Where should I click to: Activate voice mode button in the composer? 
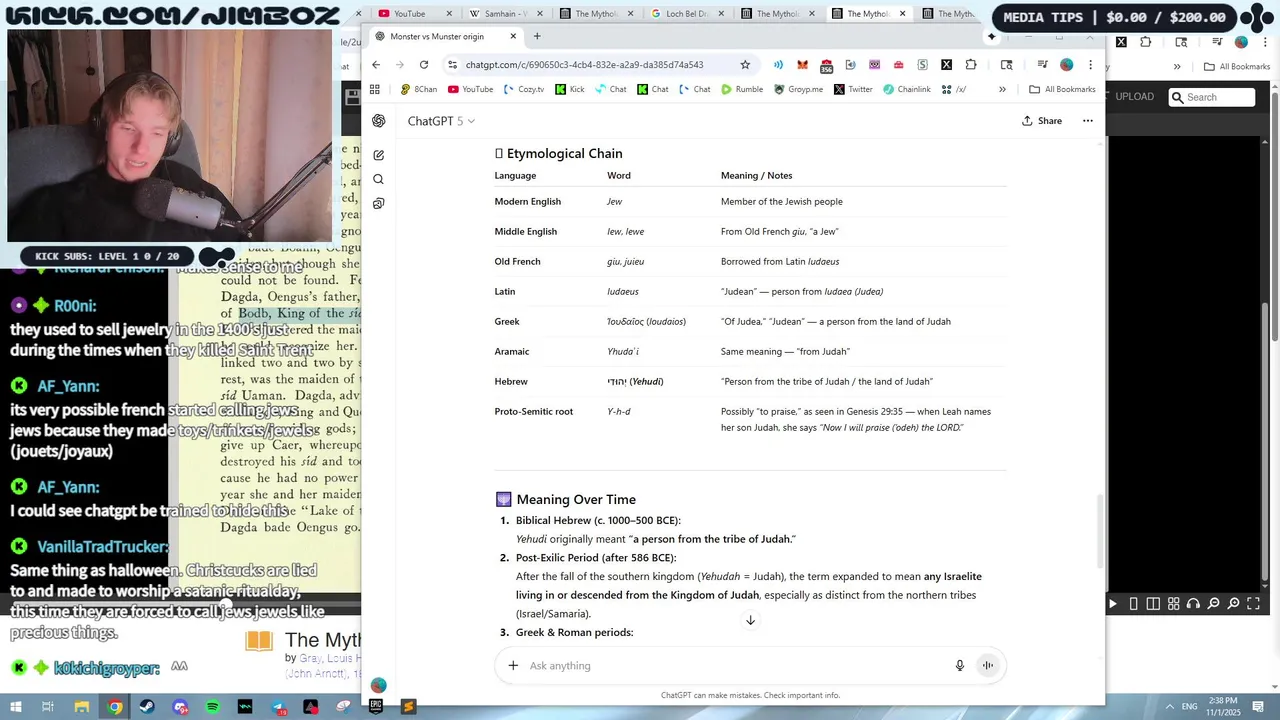[x=987, y=665]
